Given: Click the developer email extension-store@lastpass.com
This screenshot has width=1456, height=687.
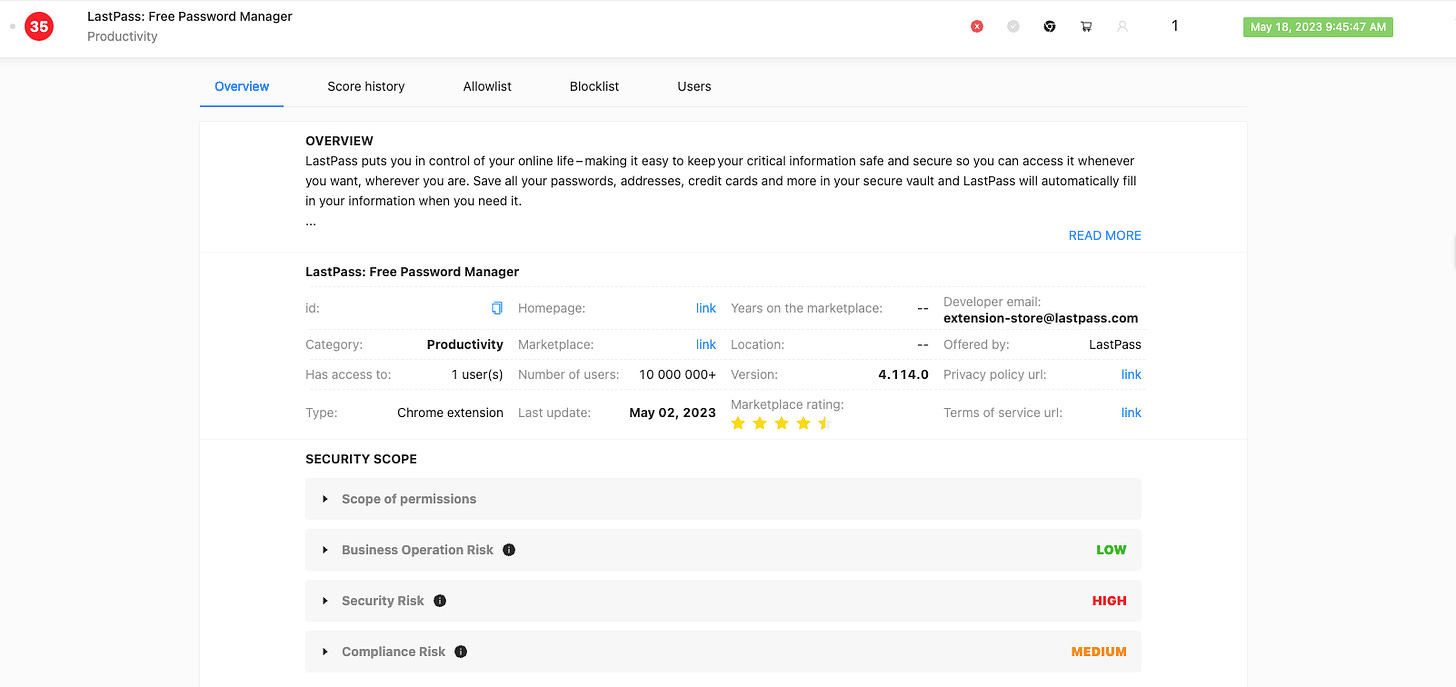Looking at the screenshot, I should tap(1041, 318).
